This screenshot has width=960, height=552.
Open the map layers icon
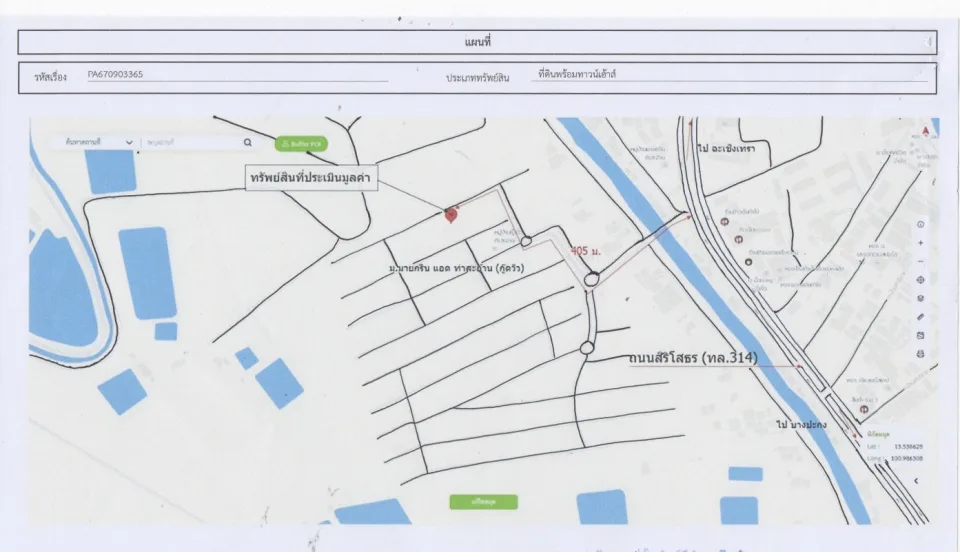[x=920, y=299]
